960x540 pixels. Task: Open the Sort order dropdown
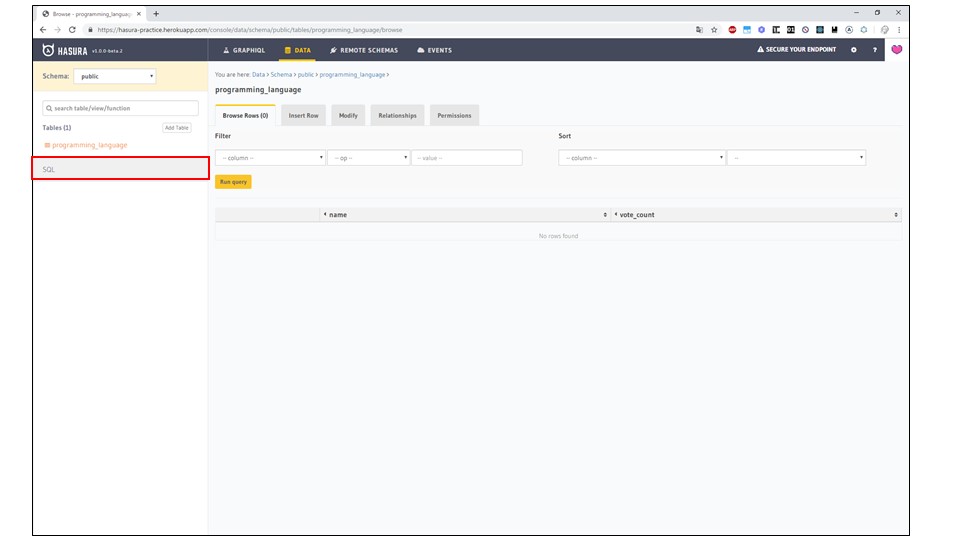[x=797, y=158]
